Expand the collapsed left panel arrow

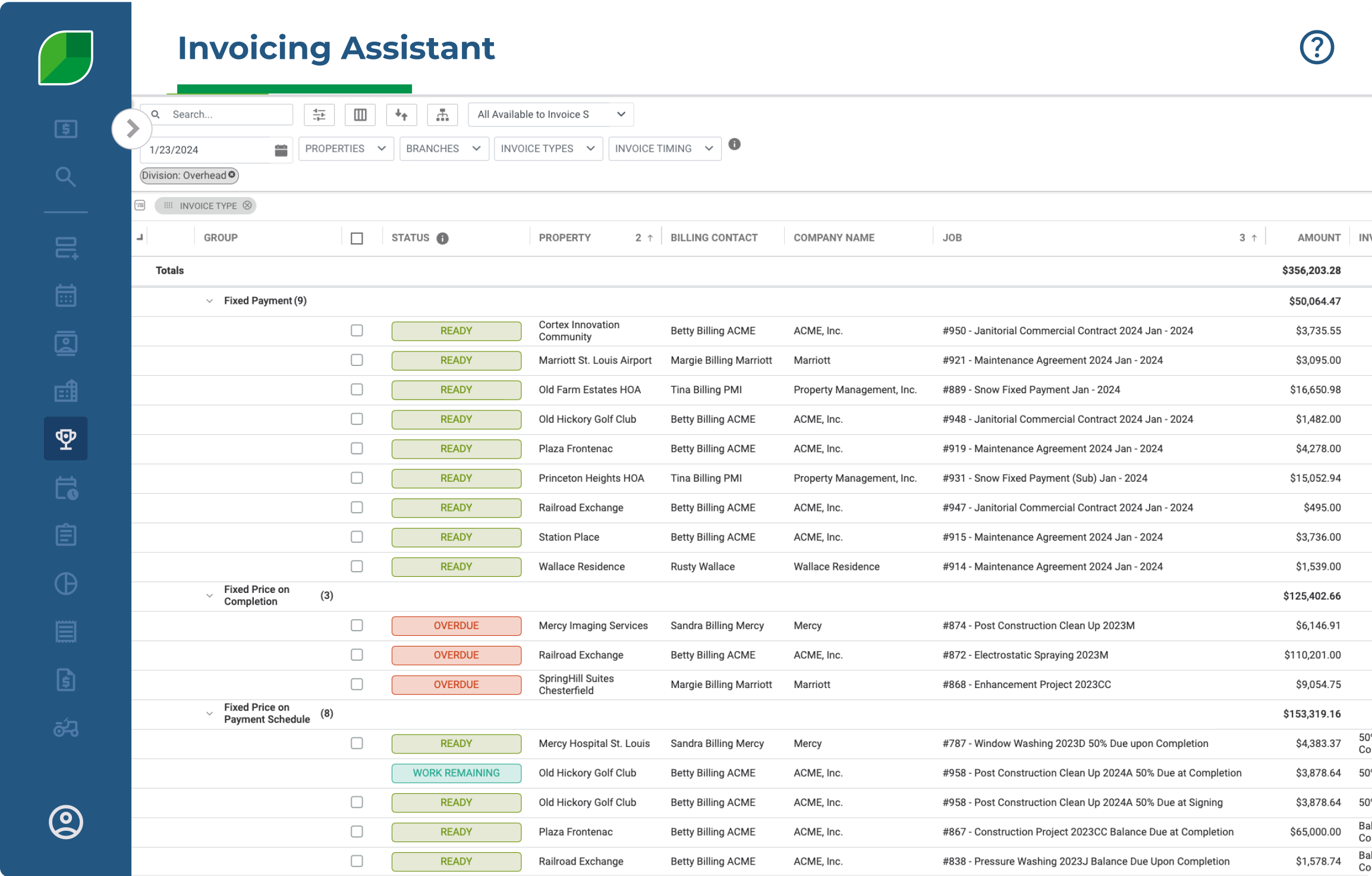[x=132, y=128]
